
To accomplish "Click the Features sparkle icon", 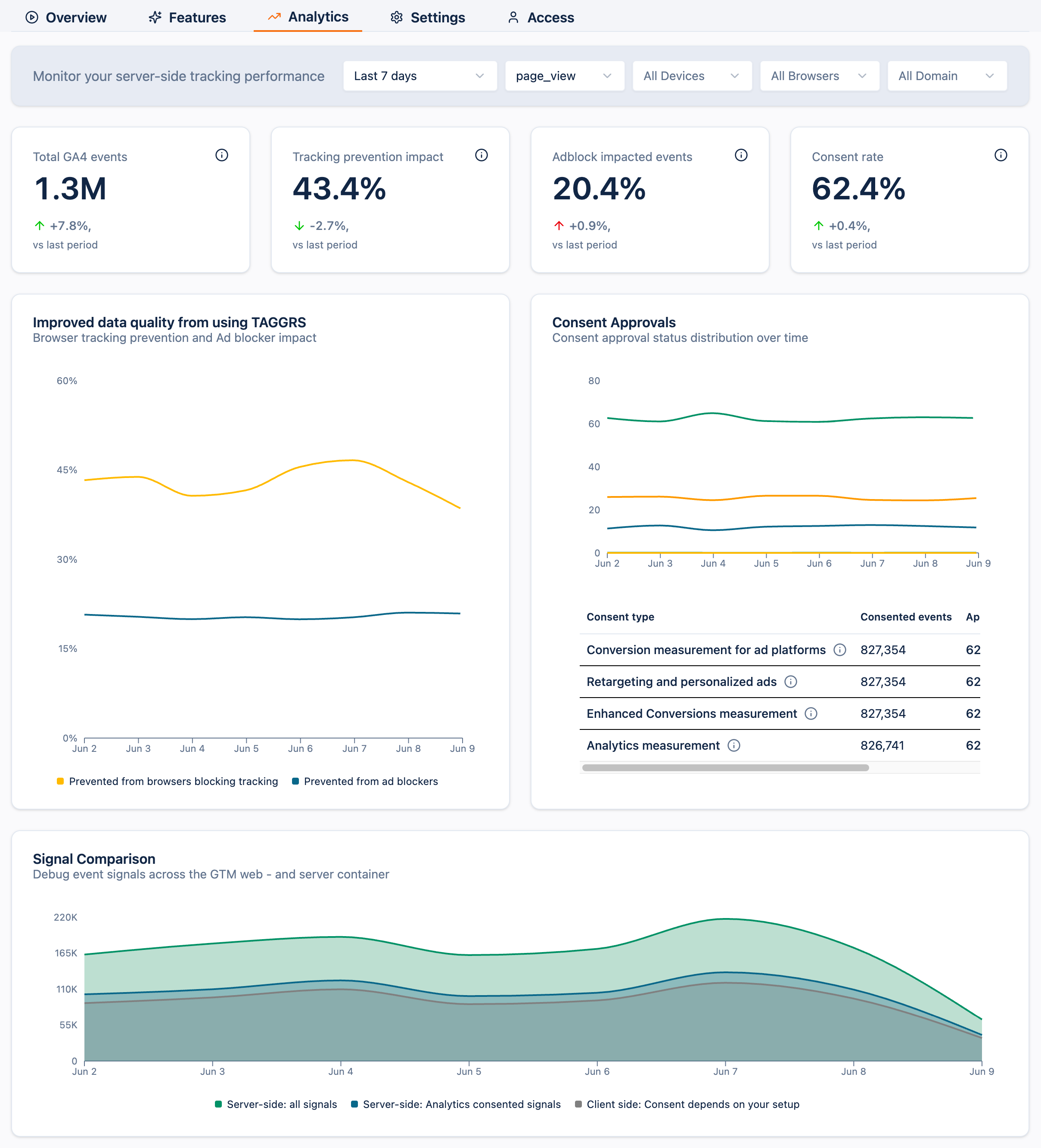I will click(x=155, y=18).
